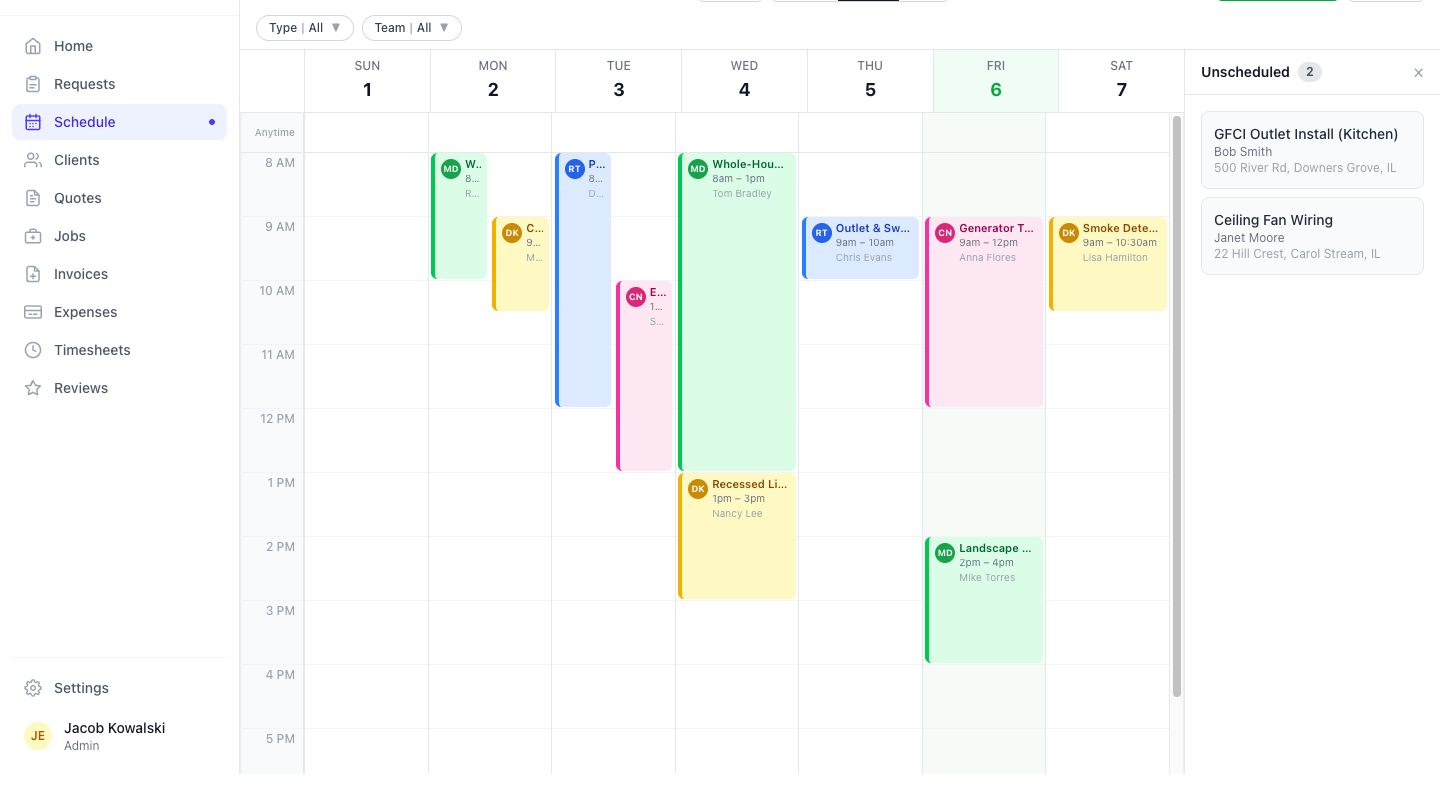Close the Unscheduled panel

[1418, 72]
